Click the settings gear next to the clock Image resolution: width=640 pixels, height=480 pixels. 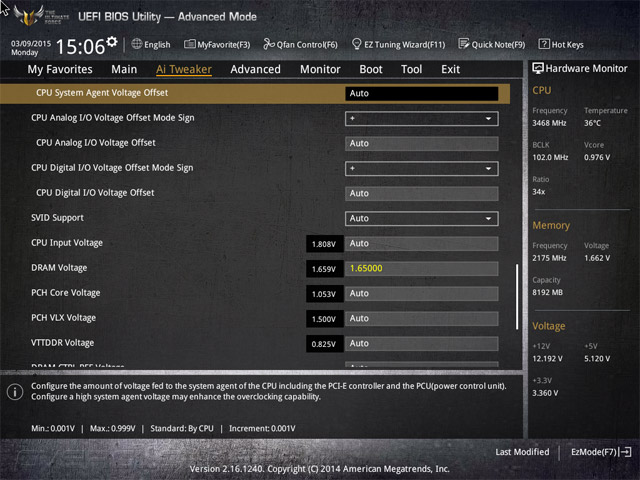tap(112, 42)
